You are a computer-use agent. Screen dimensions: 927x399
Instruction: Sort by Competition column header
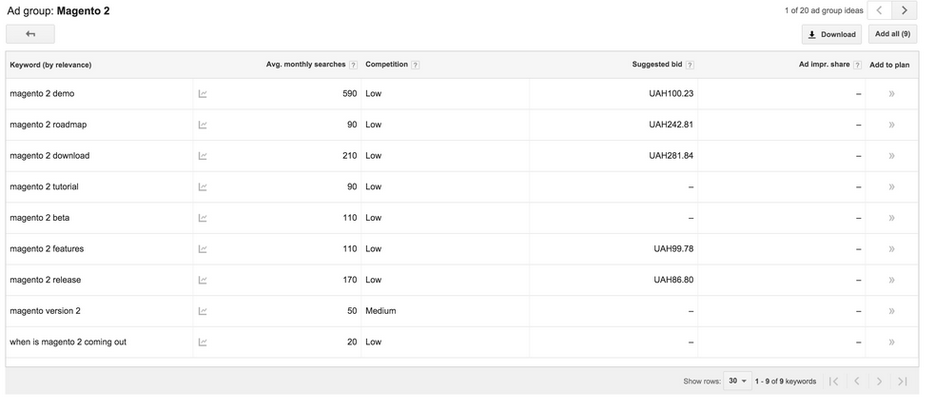tap(387, 64)
